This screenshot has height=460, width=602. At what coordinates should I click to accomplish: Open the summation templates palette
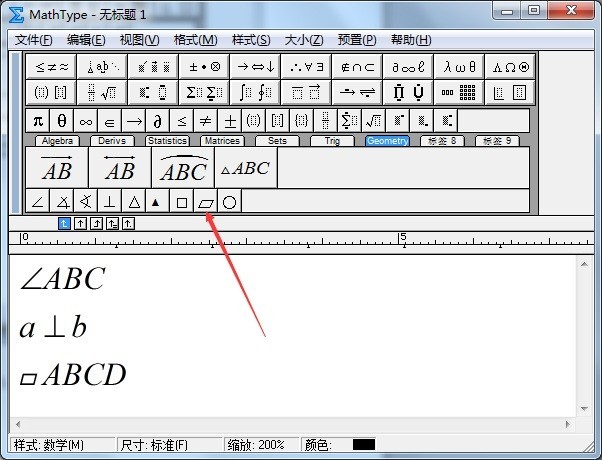point(204,92)
